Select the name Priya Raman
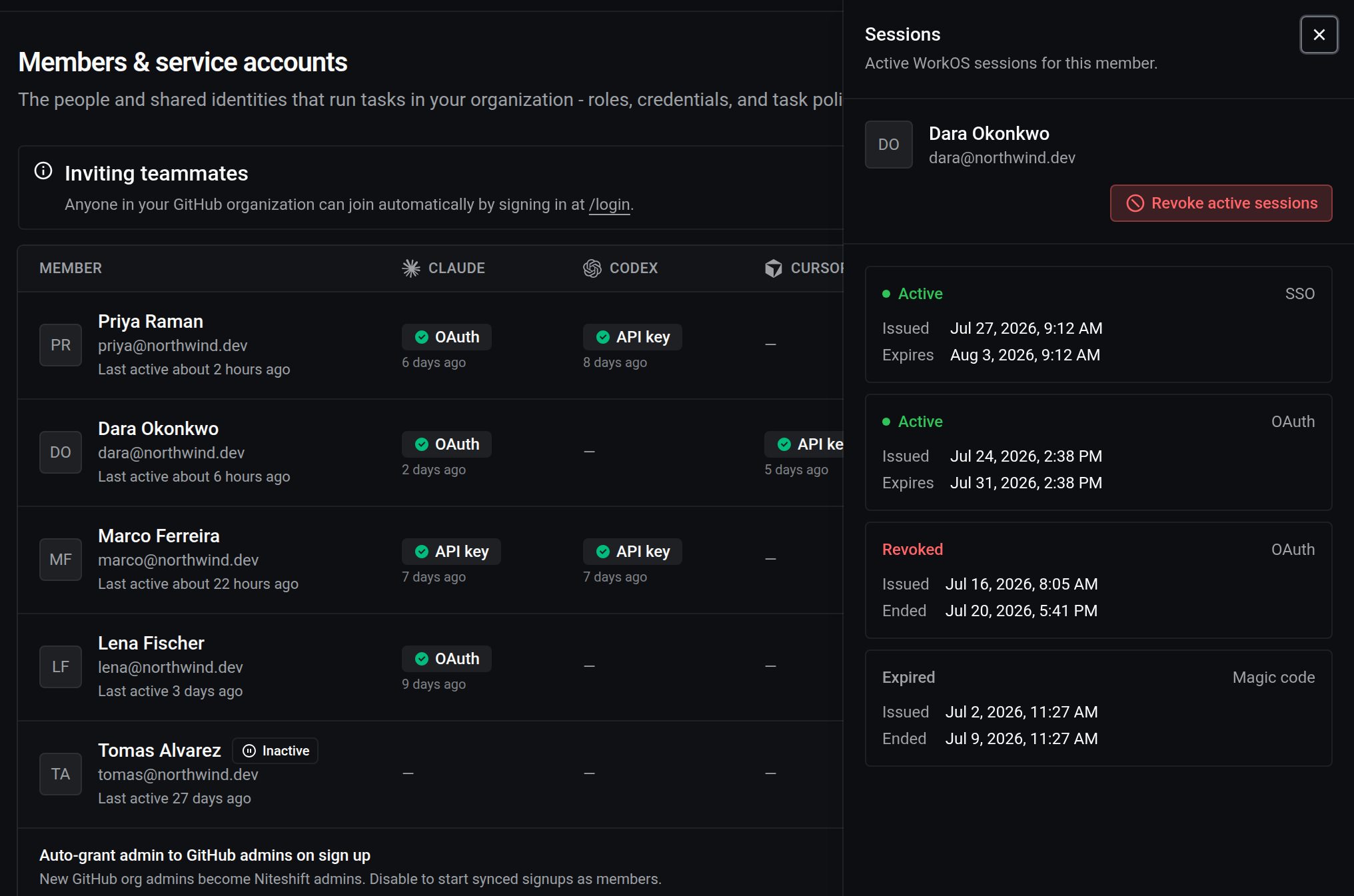 [x=151, y=322]
